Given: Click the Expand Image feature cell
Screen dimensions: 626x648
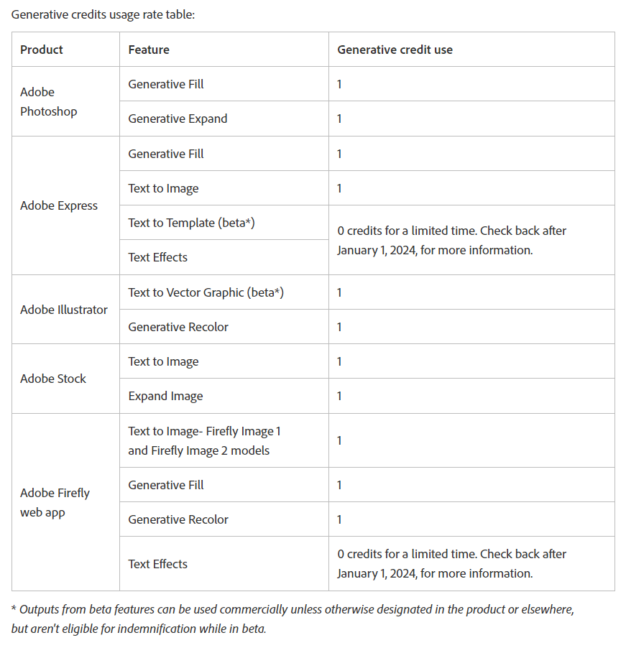Looking at the screenshot, I should 165,396.
